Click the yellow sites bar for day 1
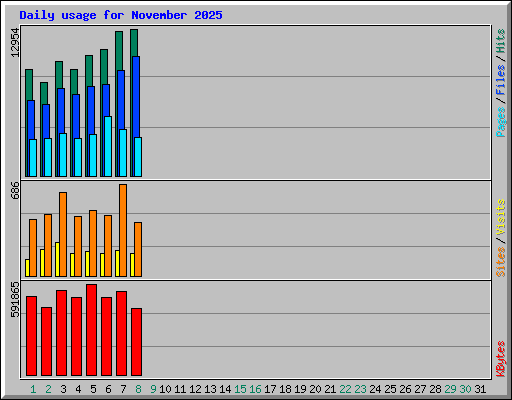The height and width of the screenshot is (400, 512). point(27,268)
